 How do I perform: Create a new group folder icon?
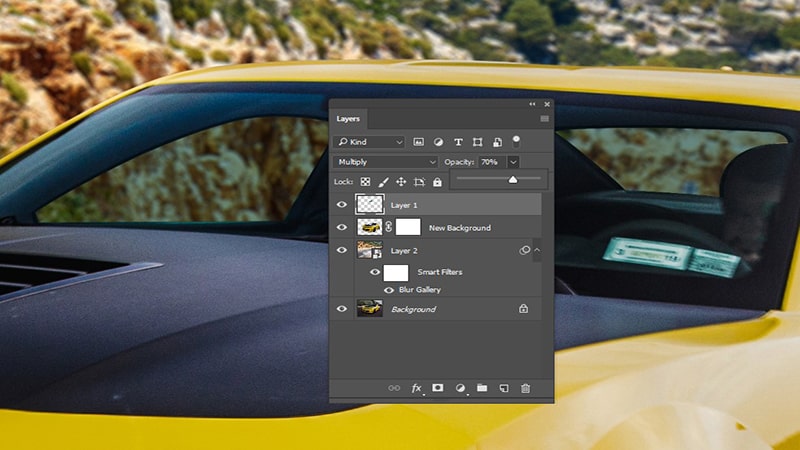pyautogui.click(x=482, y=388)
